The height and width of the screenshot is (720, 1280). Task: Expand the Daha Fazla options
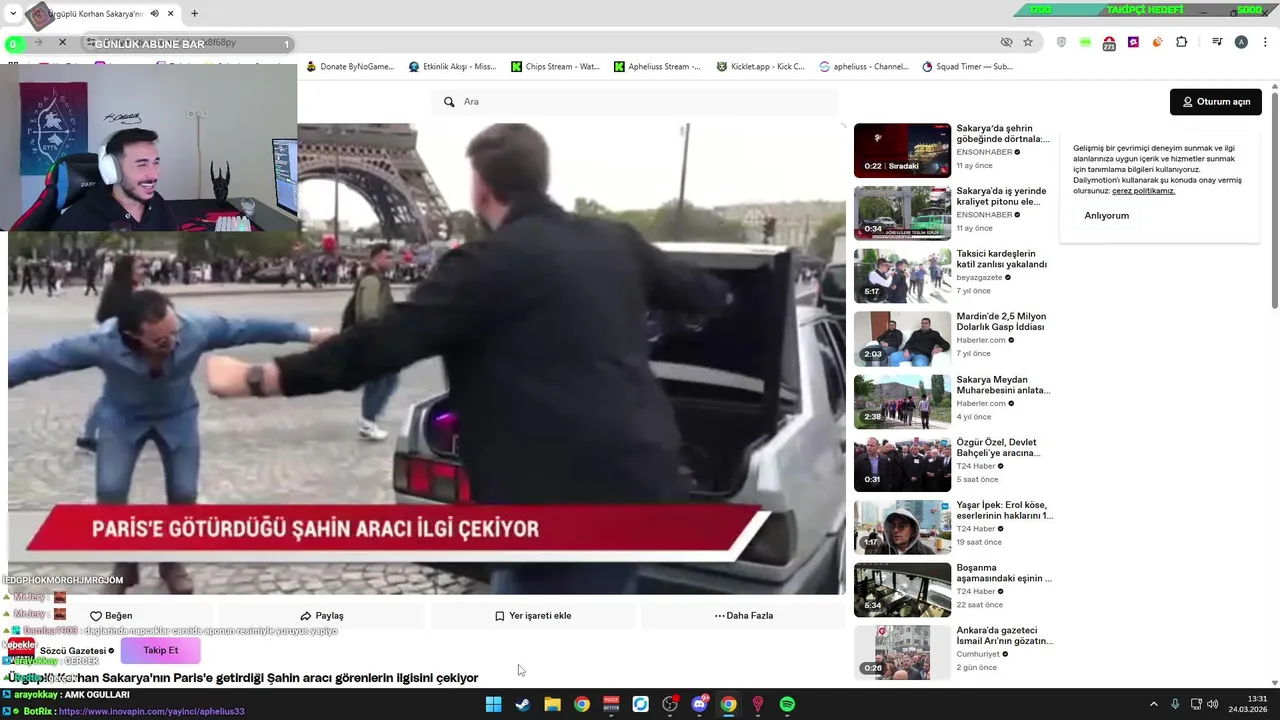(x=743, y=616)
